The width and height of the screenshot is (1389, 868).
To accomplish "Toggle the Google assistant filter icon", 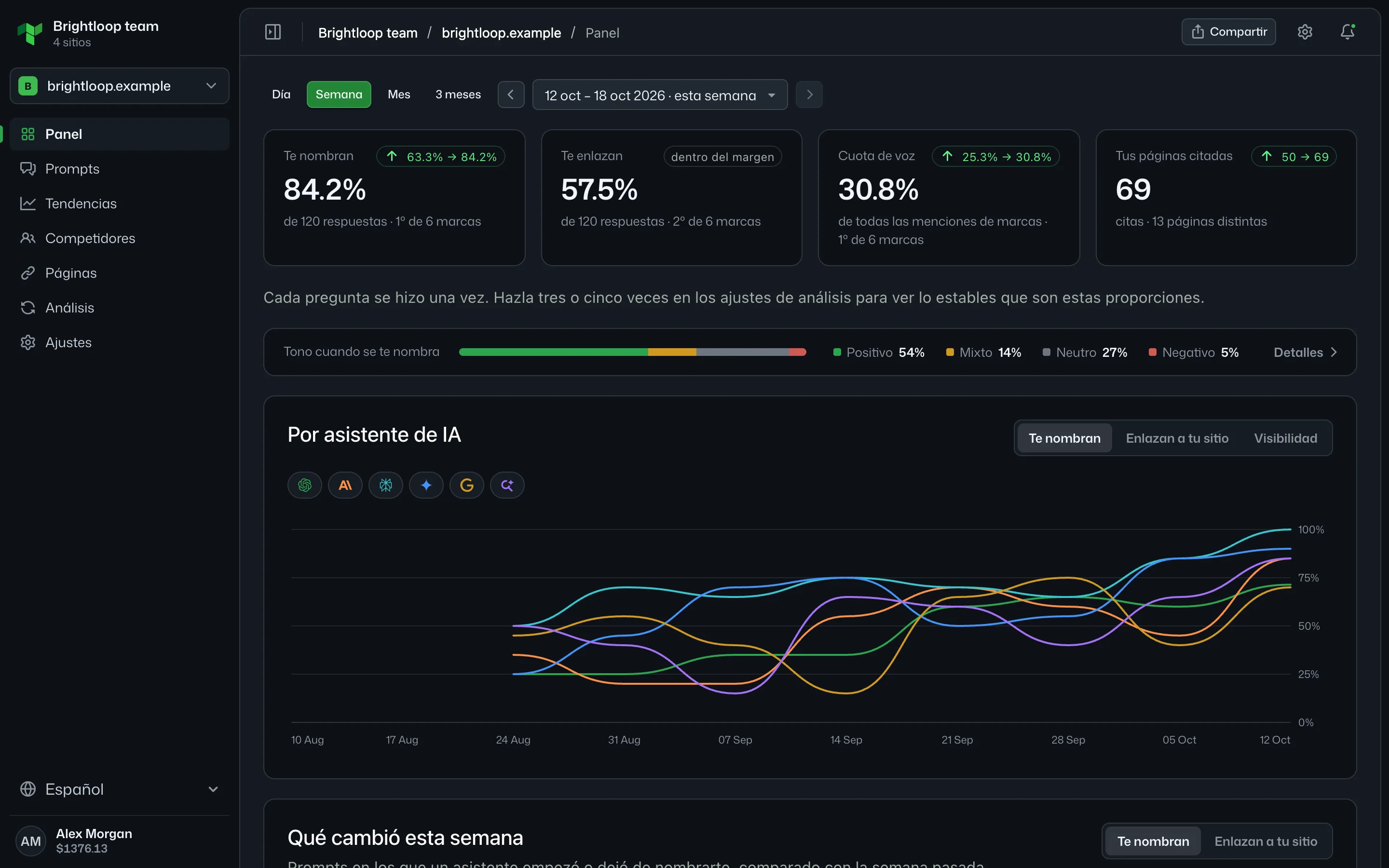I will (x=467, y=485).
